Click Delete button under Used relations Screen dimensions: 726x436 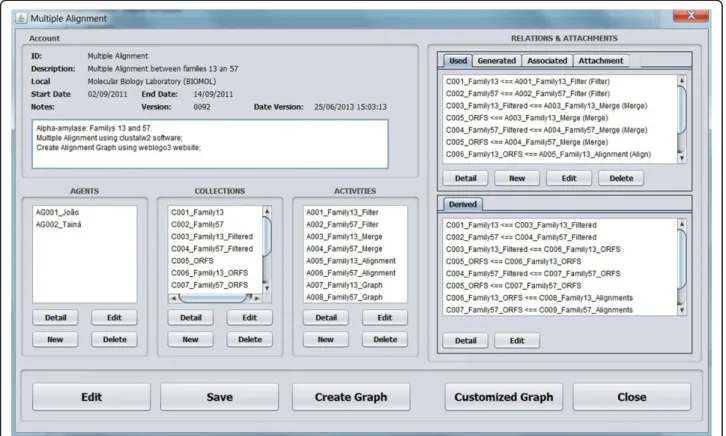click(621, 178)
